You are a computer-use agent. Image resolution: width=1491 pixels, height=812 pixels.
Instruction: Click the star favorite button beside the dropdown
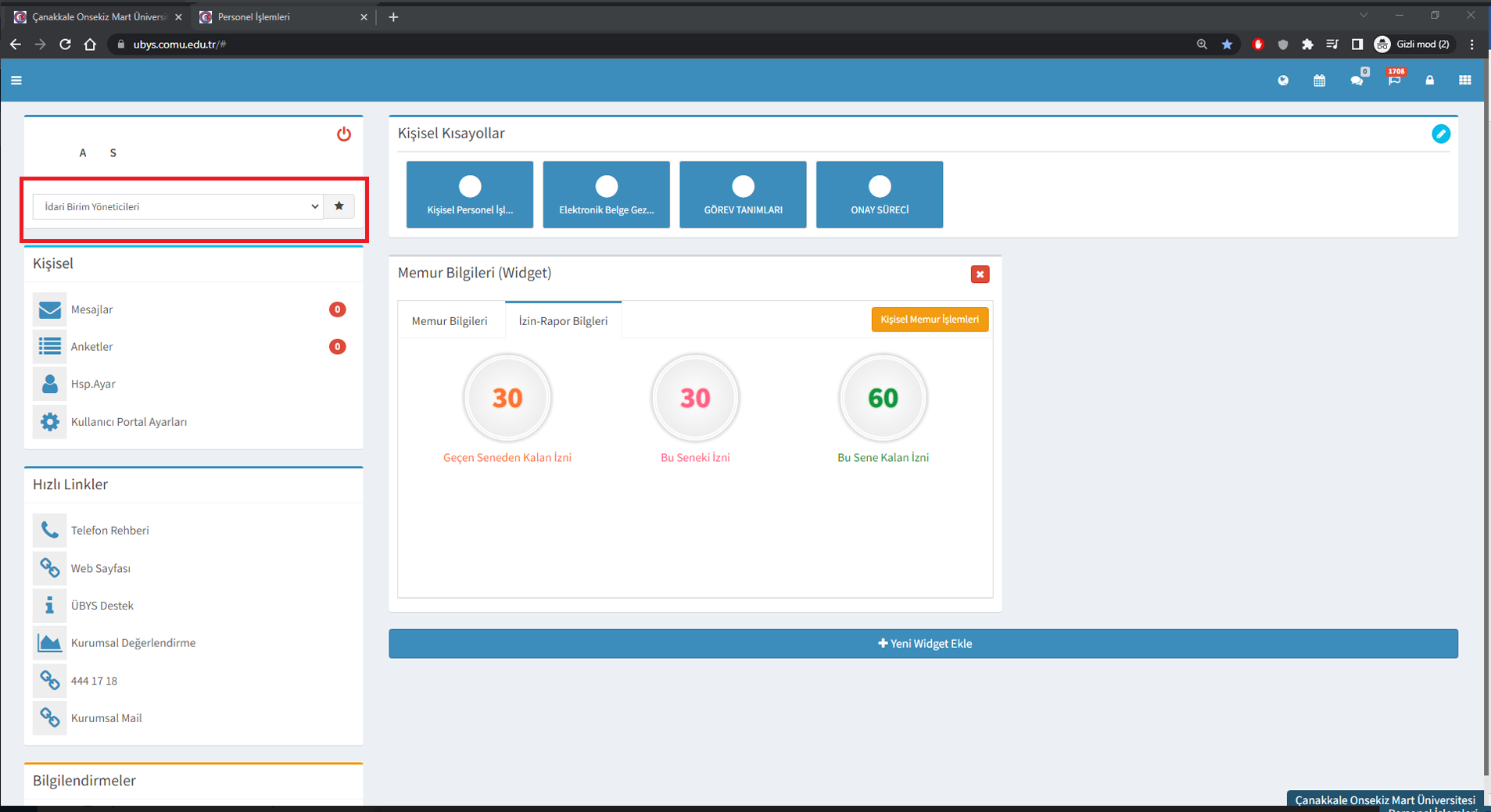(339, 206)
